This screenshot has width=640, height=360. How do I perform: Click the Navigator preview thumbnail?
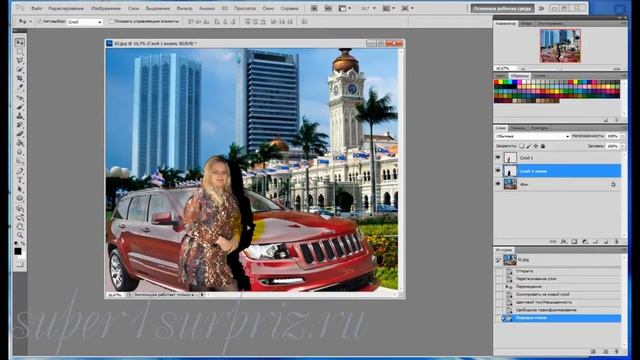[x=560, y=45]
